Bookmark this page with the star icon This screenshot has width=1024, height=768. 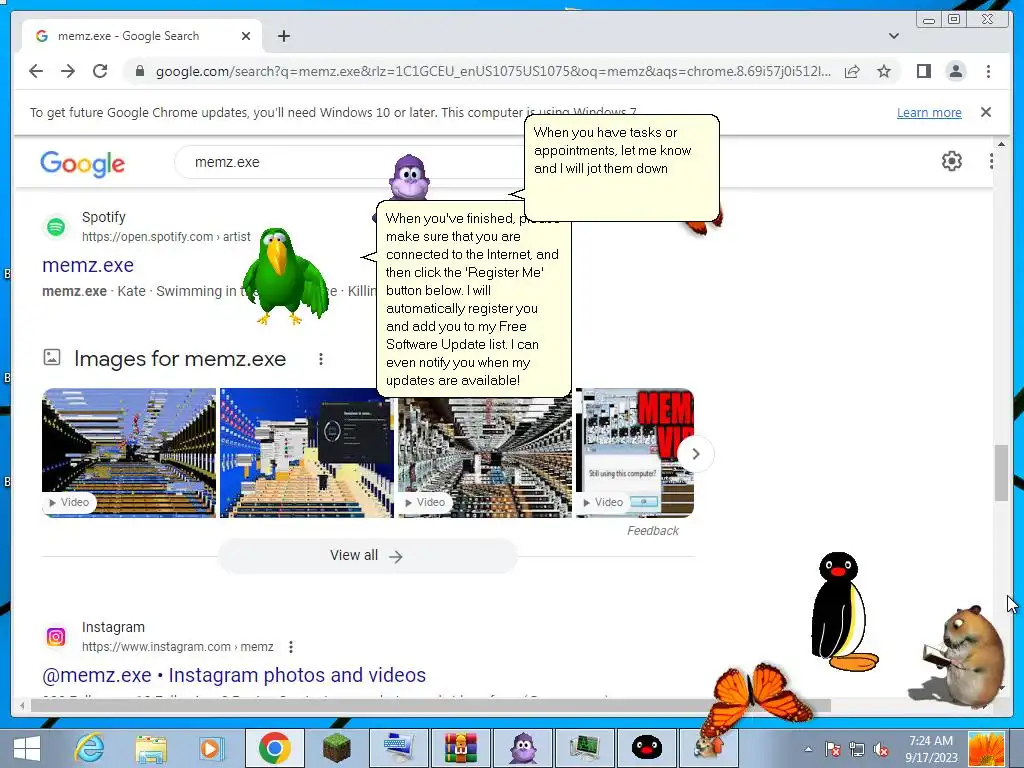(884, 71)
